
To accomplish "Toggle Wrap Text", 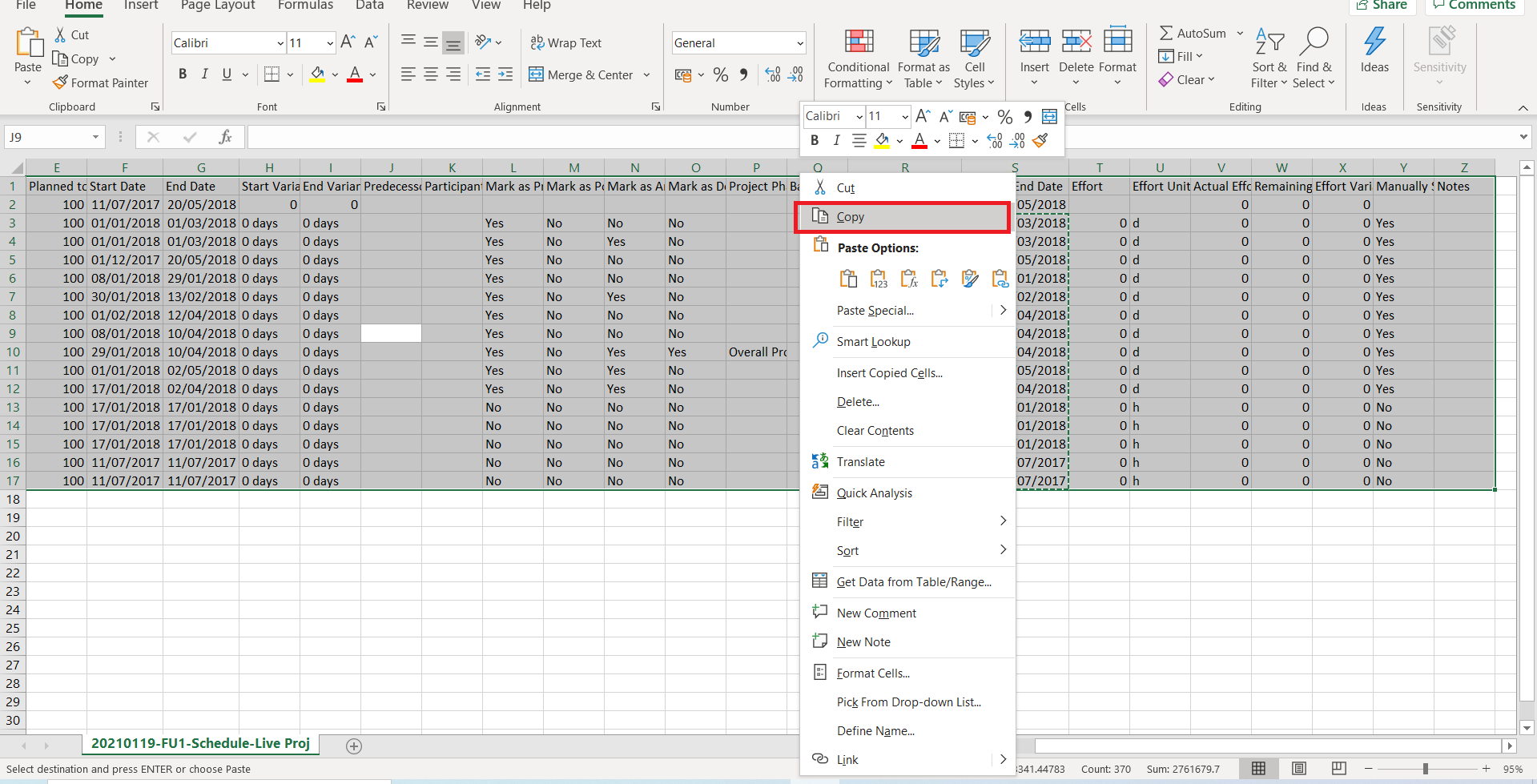I will coord(565,43).
